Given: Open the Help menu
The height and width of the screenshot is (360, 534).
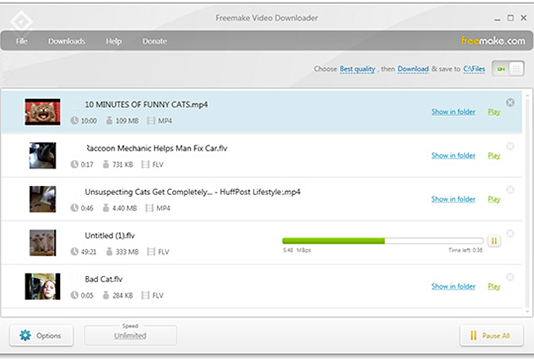Looking at the screenshot, I should click(114, 41).
